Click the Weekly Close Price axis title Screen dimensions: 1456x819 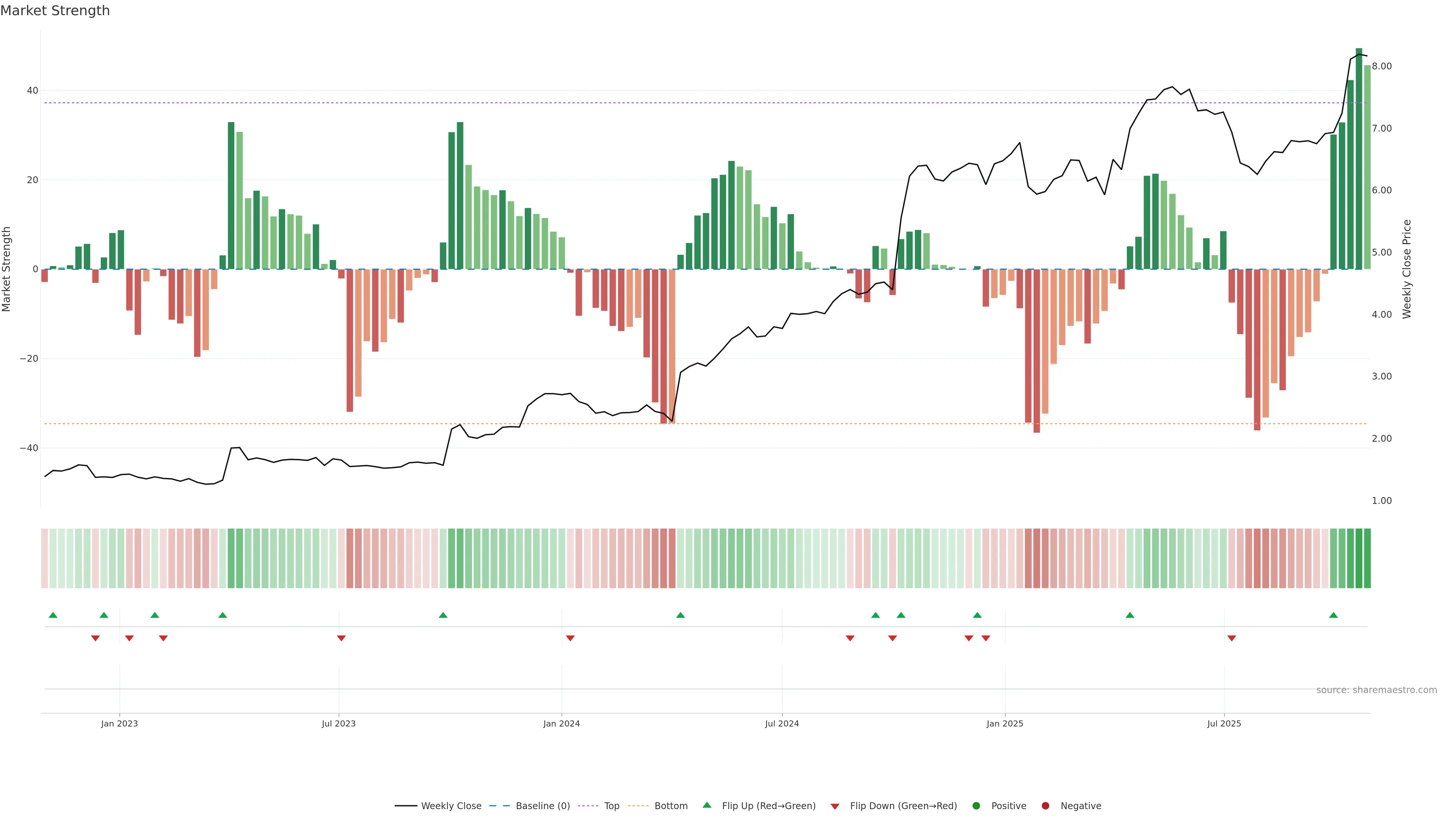pos(1407,269)
